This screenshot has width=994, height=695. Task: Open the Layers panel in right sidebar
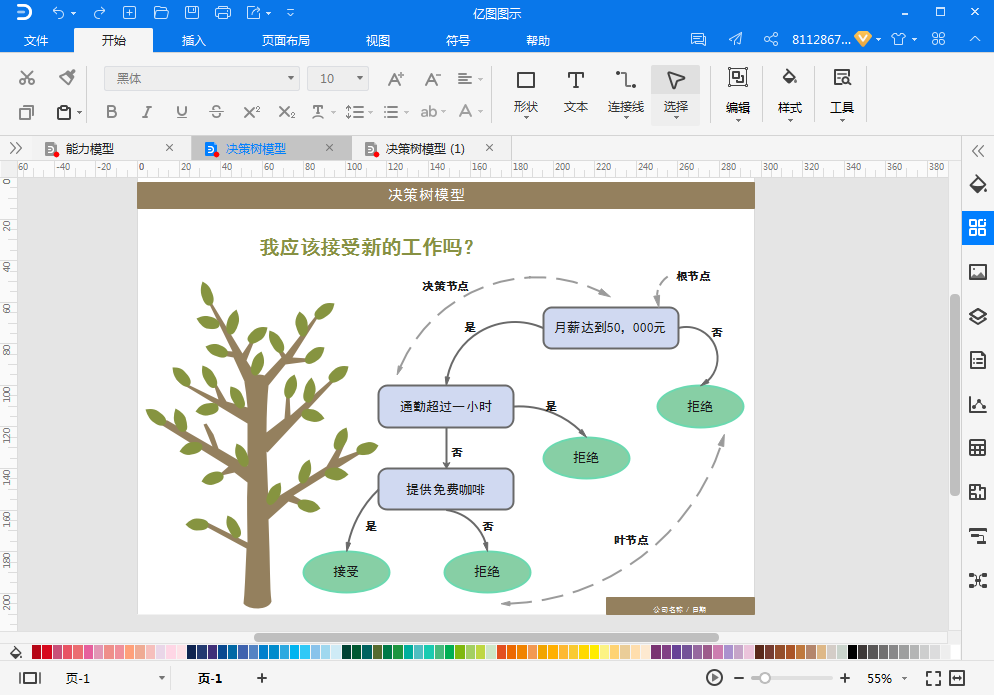pos(977,316)
